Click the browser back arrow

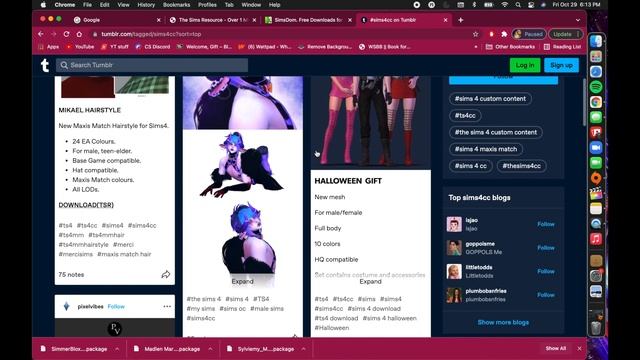[x=41, y=34]
